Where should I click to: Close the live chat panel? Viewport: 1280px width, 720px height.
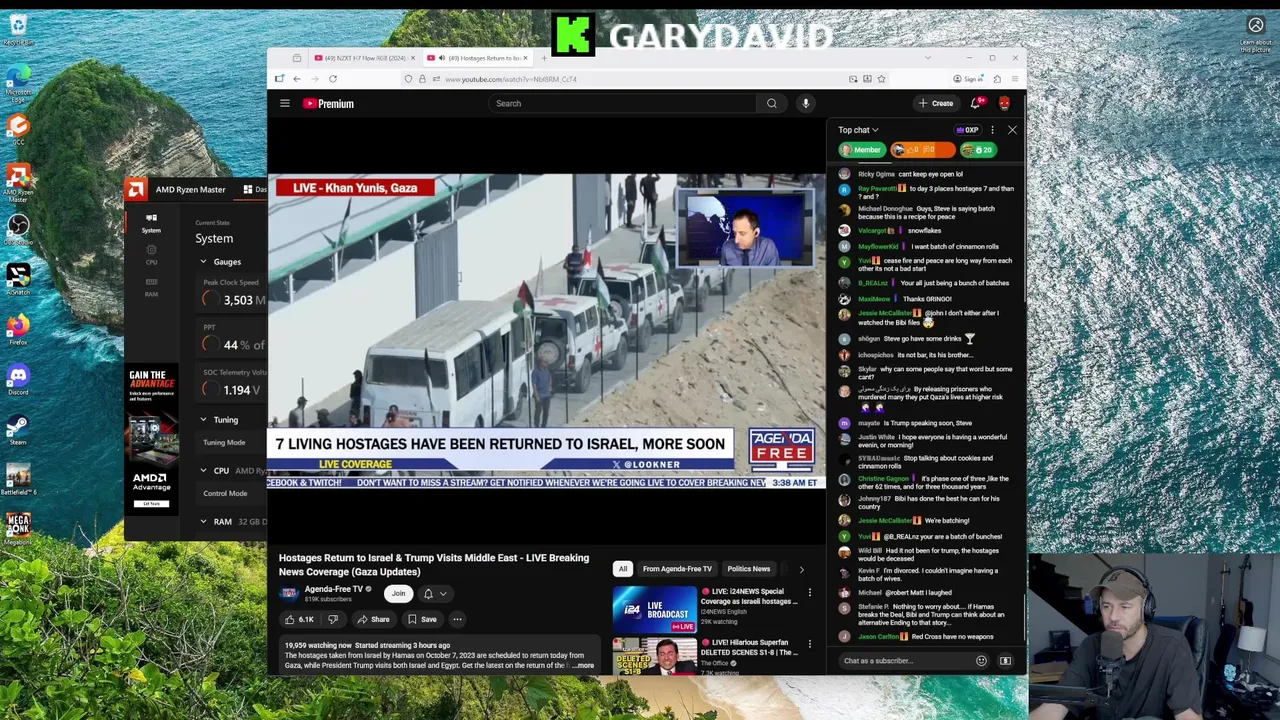click(x=1012, y=130)
